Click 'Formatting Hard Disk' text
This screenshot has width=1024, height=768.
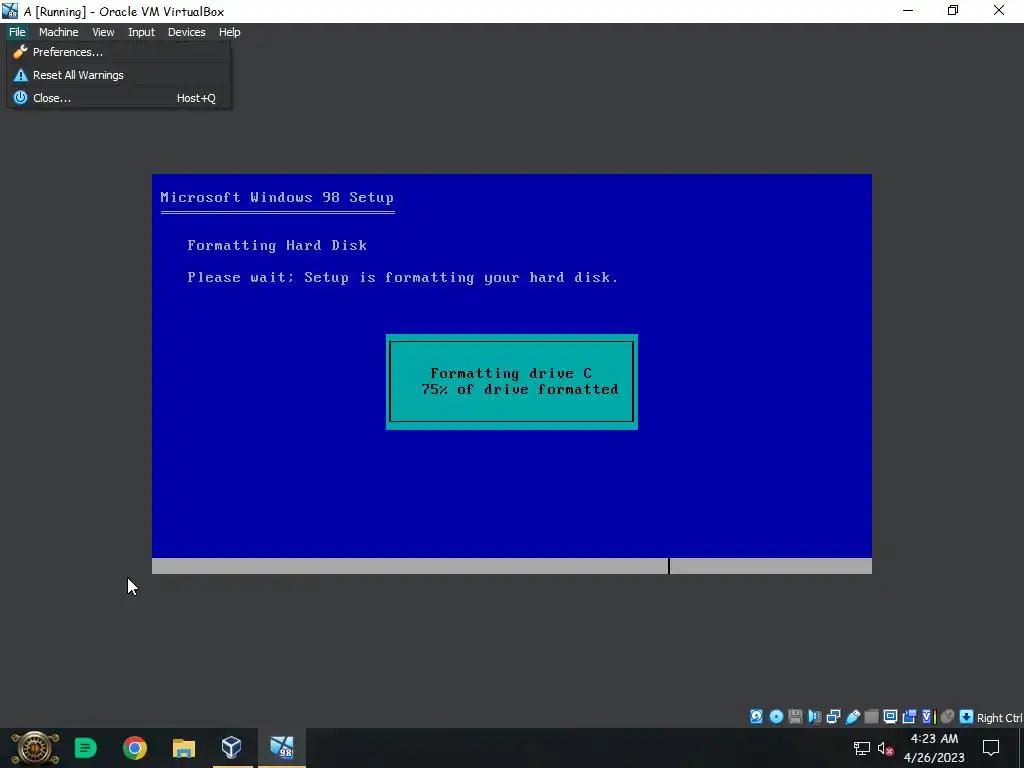277,246
